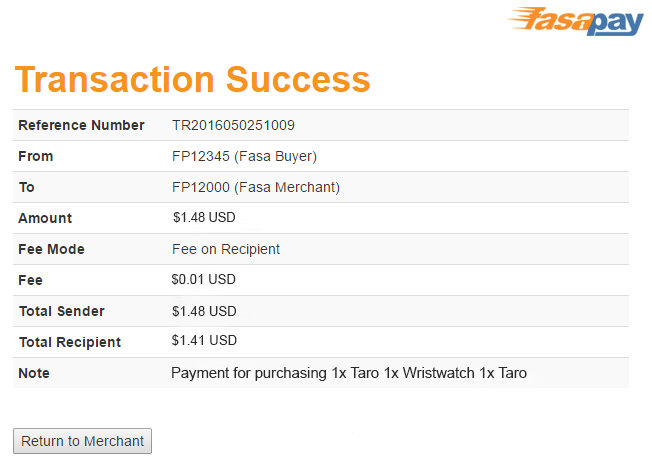Click the Reference Number label

click(x=82, y=125)
